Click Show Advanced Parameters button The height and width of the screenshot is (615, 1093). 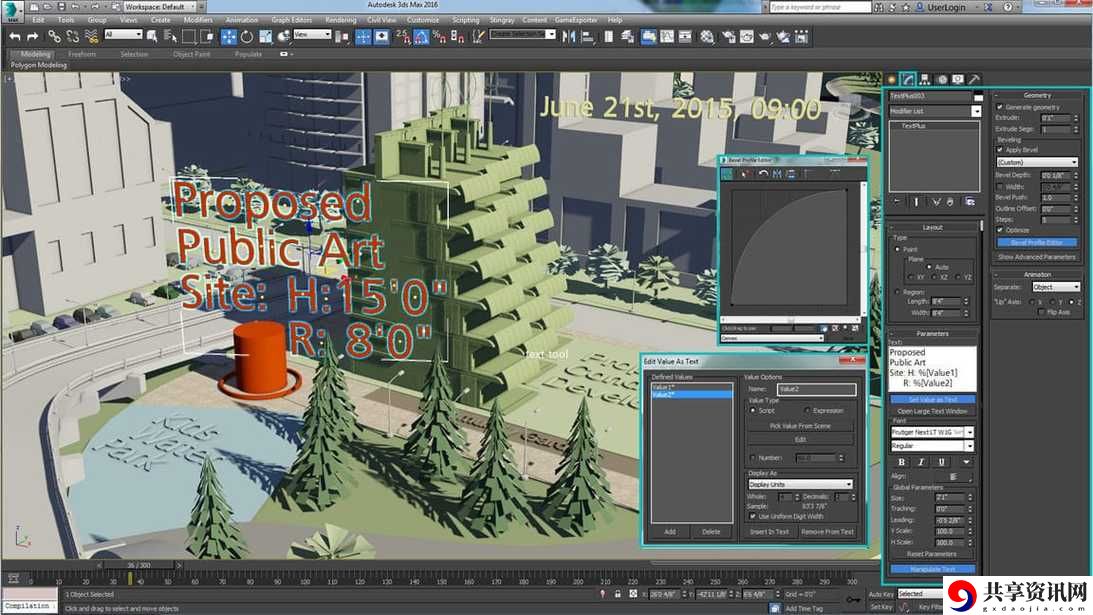pos(1037,257)
